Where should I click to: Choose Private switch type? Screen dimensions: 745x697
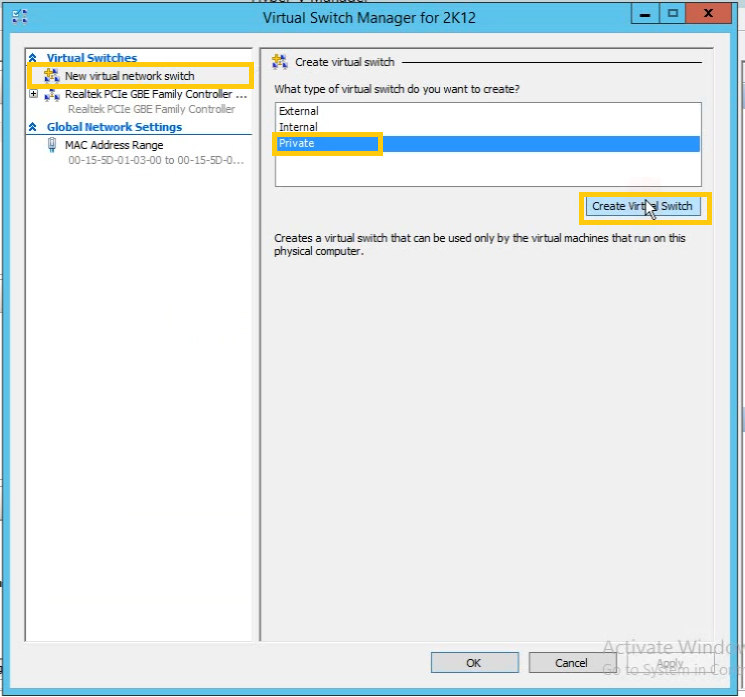tap(487, 143)
